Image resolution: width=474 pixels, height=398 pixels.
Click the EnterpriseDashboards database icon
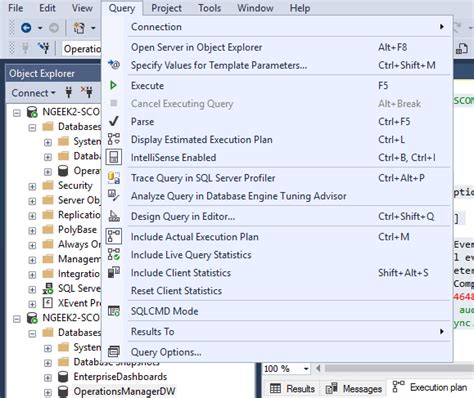tap(63, 377)
